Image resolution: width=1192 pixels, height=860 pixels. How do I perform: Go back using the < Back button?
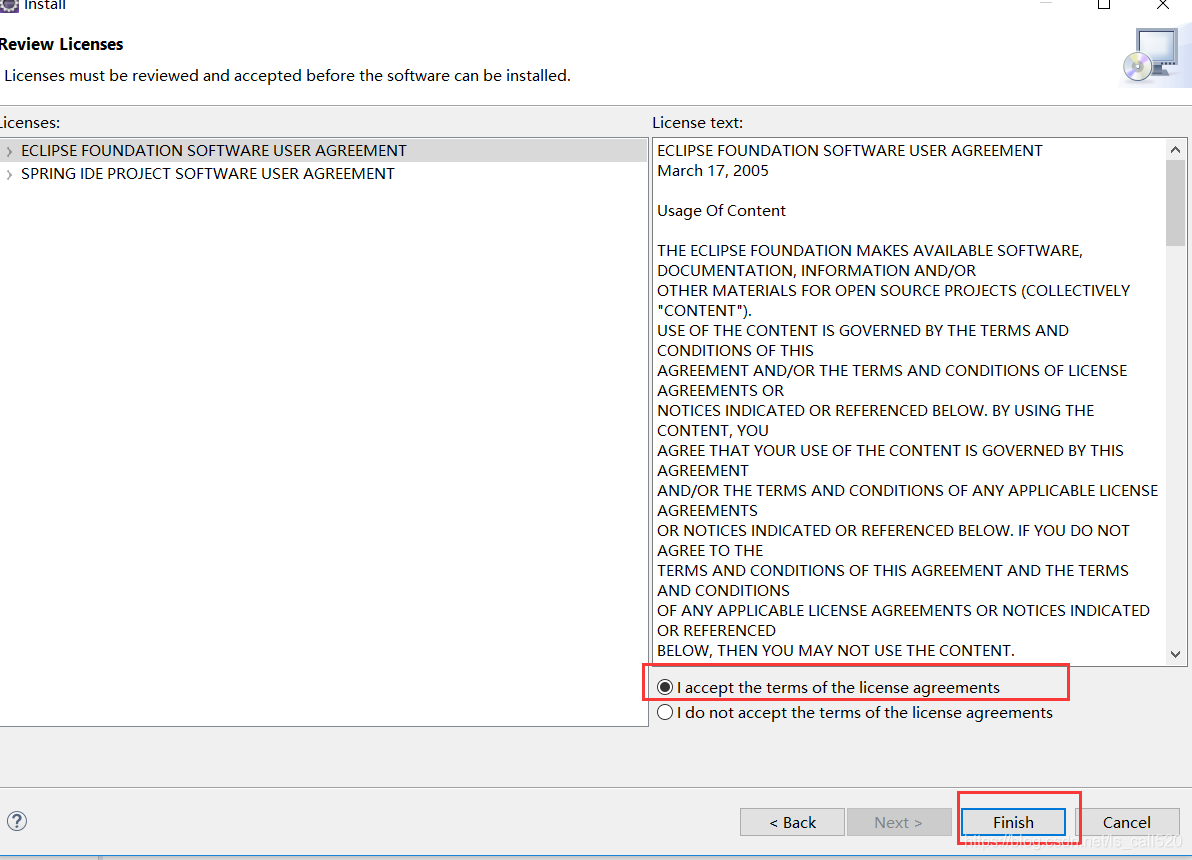click(792, 821)
